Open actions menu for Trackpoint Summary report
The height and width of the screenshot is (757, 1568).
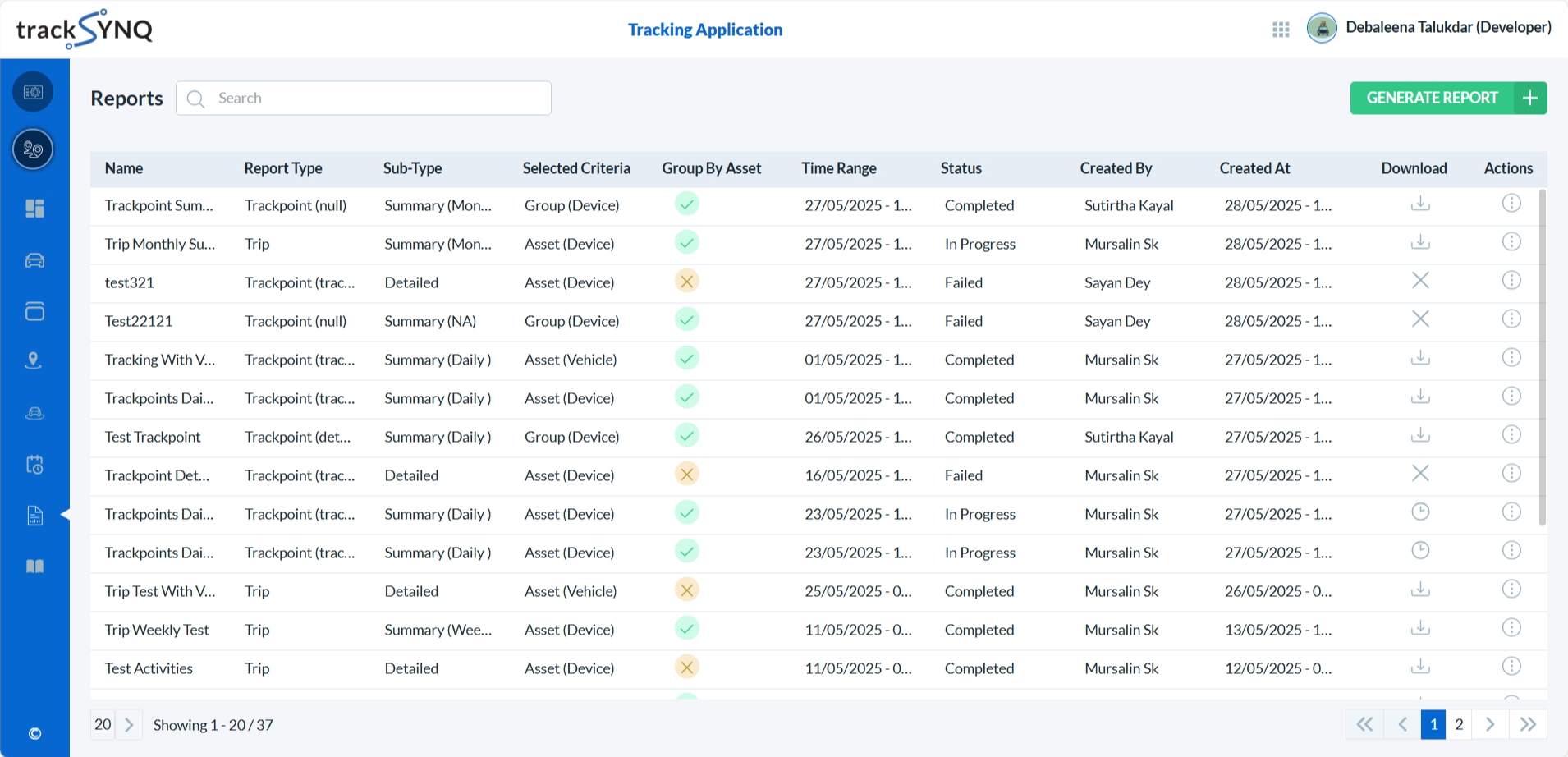click(1511, 203)
